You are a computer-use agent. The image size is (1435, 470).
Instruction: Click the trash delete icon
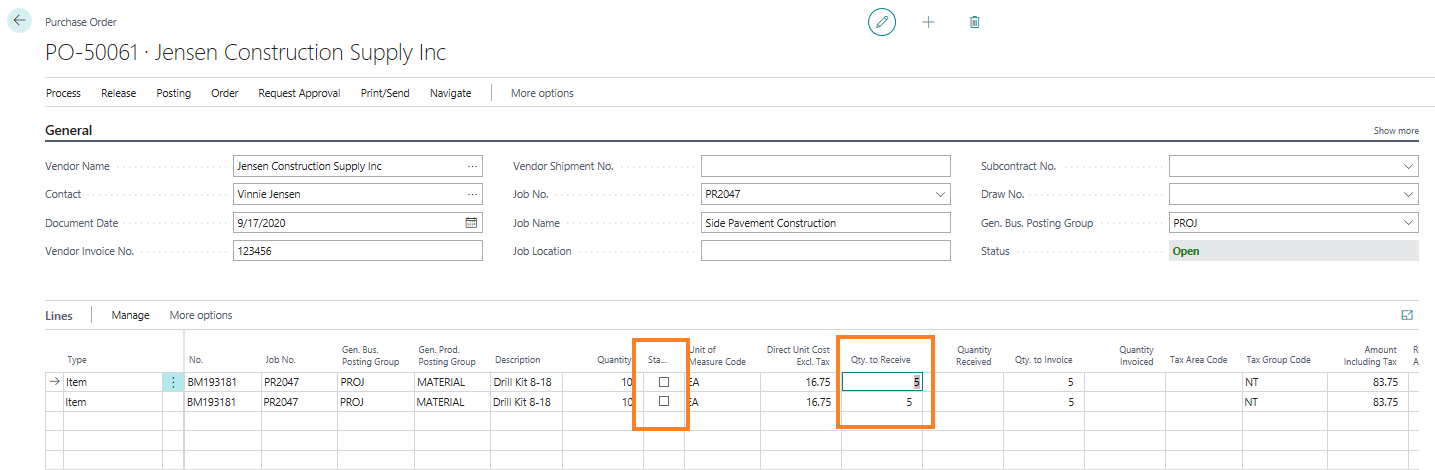[975, 22]
